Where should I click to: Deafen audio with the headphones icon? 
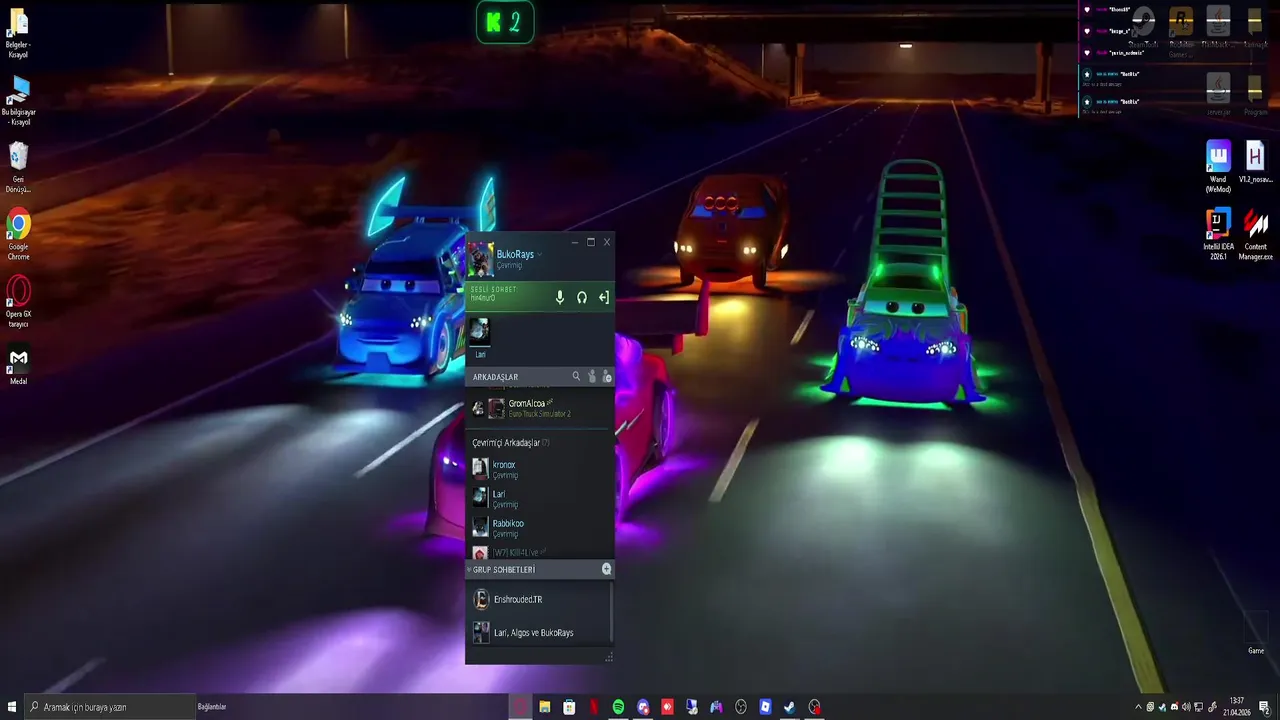pyautogui.click(x=582, y=297)
